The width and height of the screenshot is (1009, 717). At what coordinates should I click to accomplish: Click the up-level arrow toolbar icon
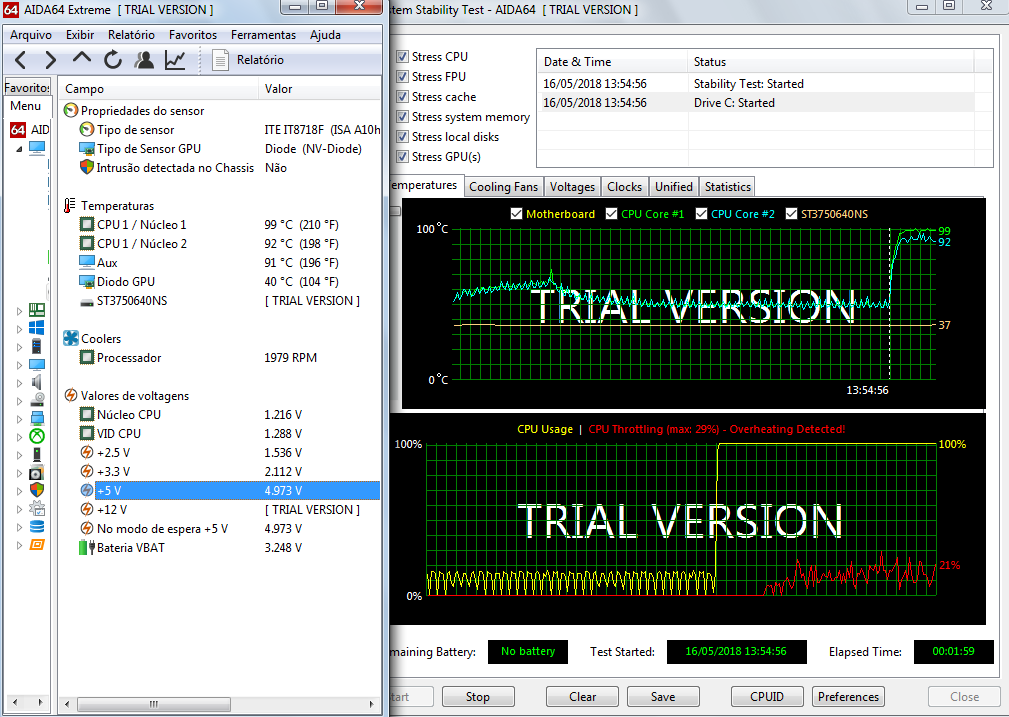click(82, 58)
